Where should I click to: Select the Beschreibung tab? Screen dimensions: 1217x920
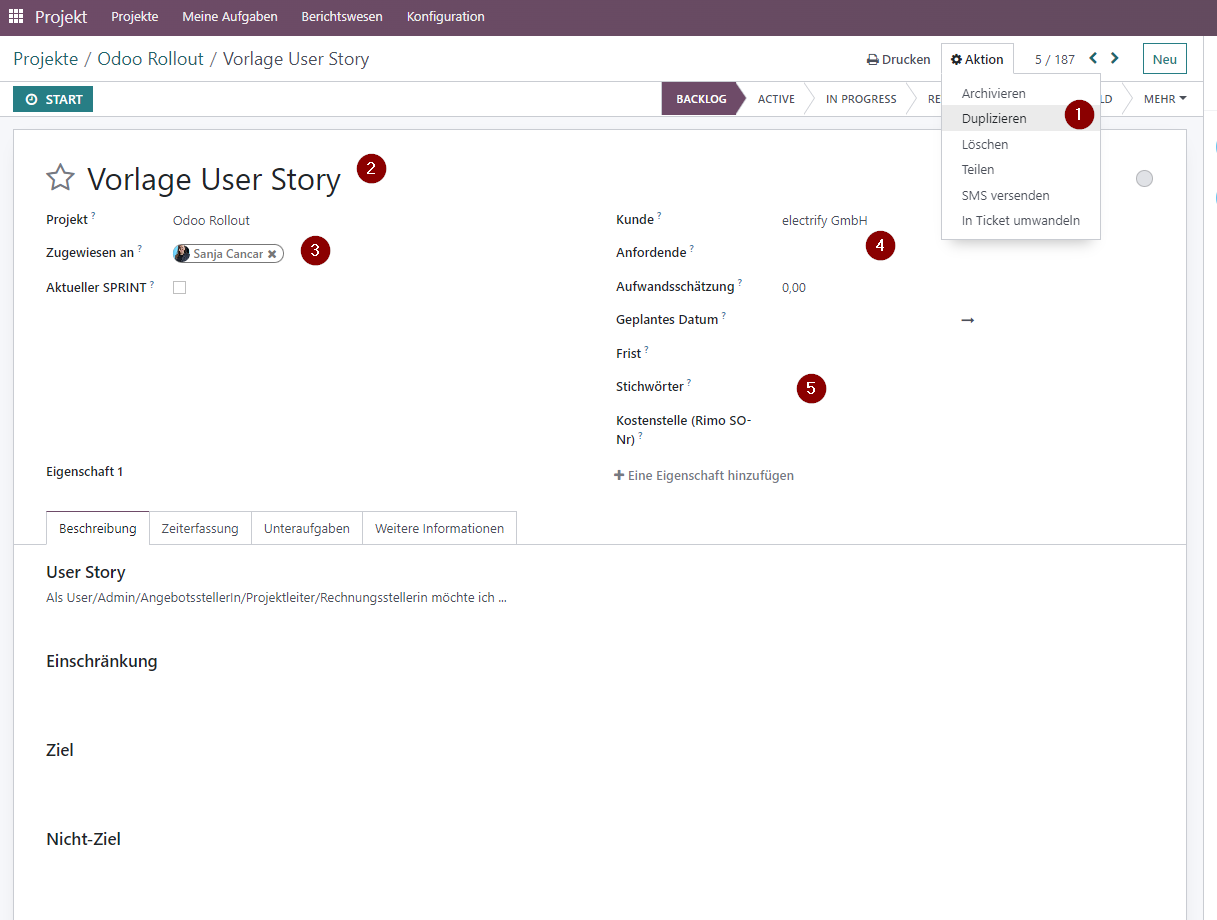point(98,528)
